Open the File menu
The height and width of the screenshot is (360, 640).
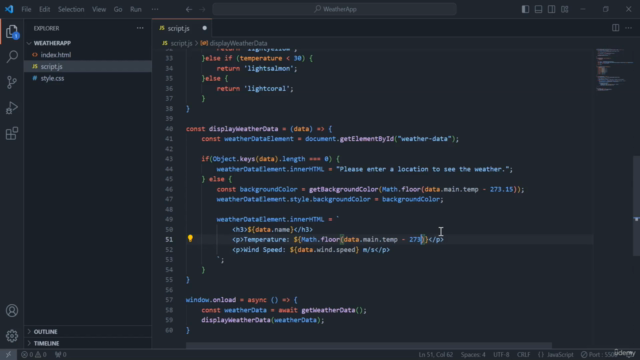coord(26,9)
